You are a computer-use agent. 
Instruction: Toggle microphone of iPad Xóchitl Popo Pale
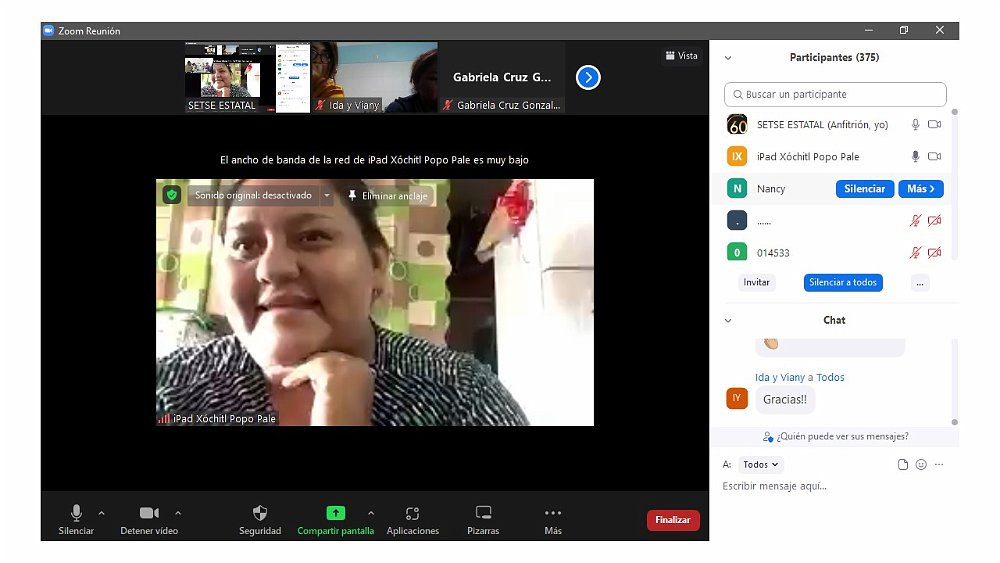click(914, 157)
